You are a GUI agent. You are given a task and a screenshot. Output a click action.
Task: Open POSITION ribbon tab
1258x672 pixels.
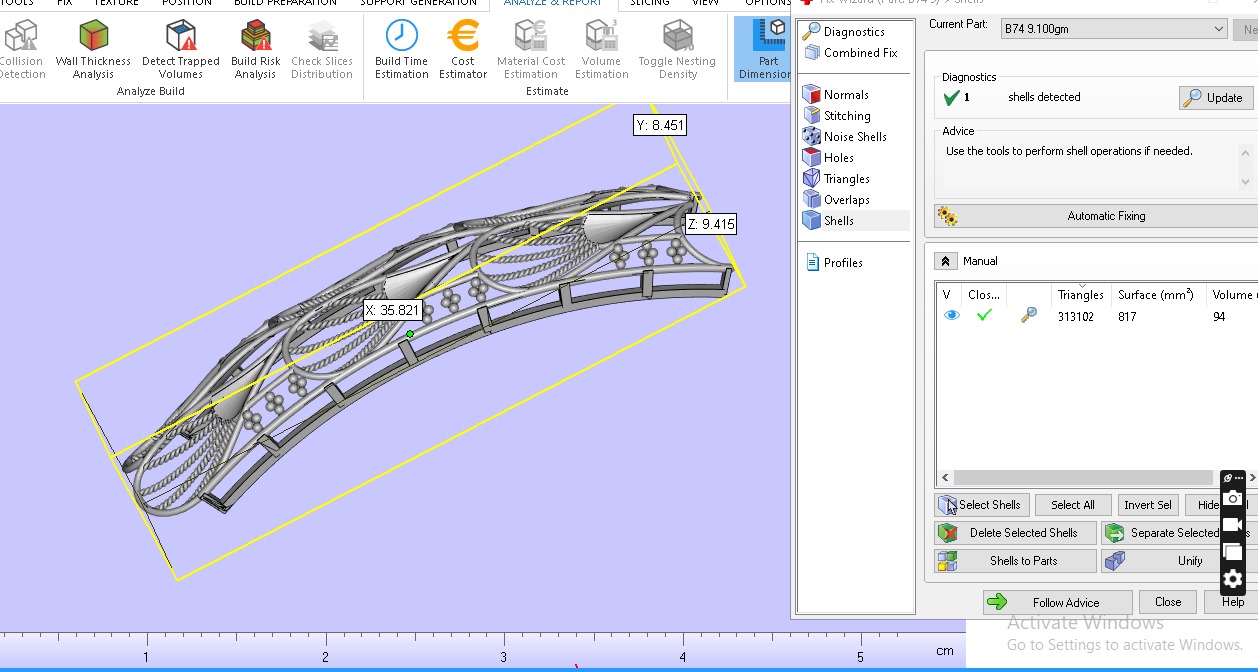click(x=187, y=4)
